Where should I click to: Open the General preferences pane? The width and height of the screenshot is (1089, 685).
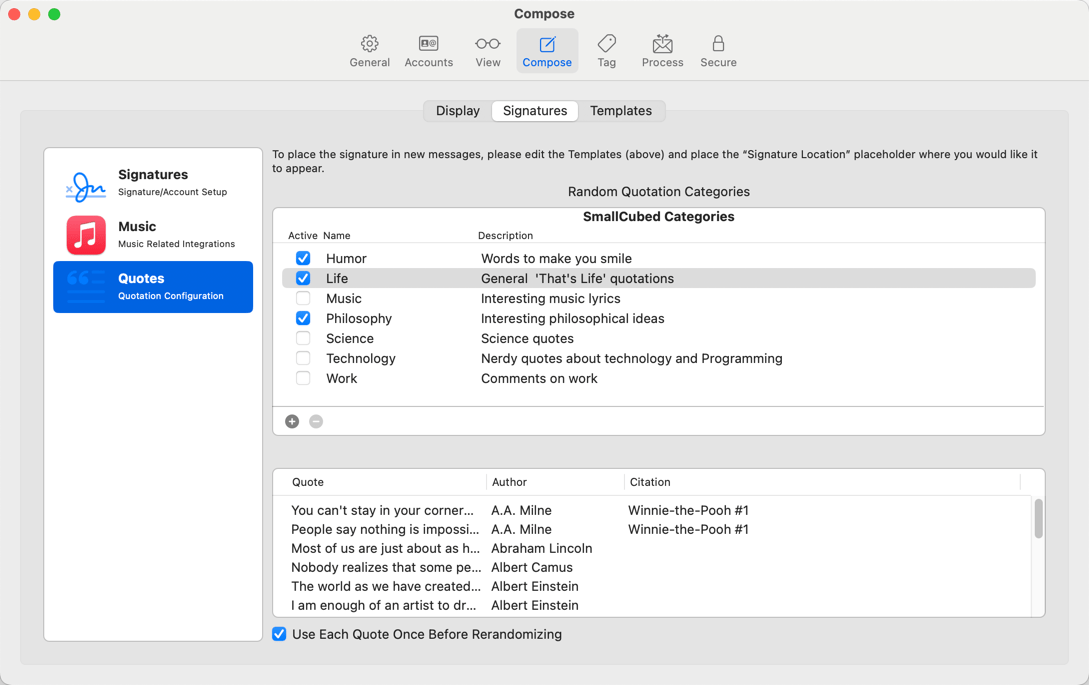369,51
